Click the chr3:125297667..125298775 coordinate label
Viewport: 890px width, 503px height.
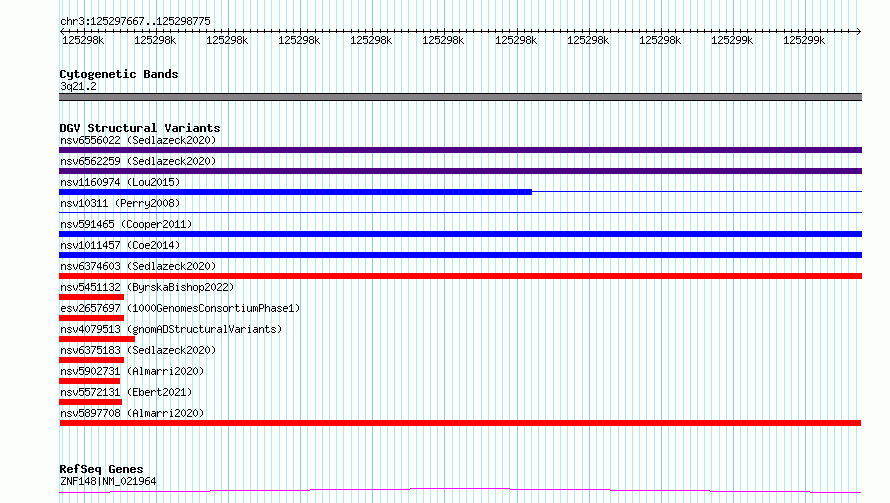point(135,21)
